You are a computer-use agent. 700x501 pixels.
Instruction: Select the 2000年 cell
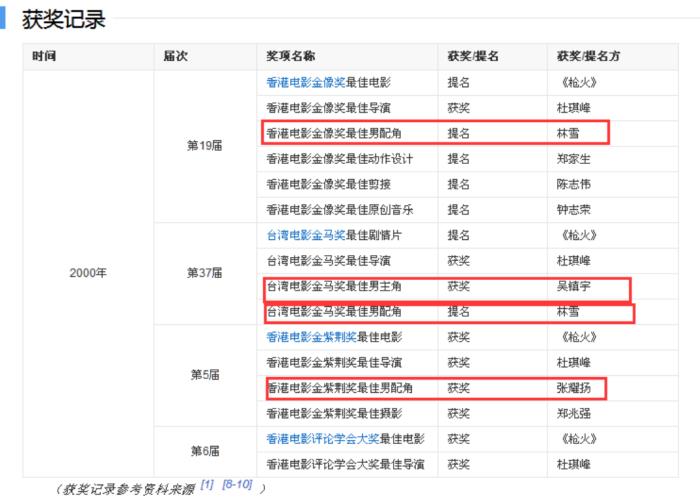point(88,273)
